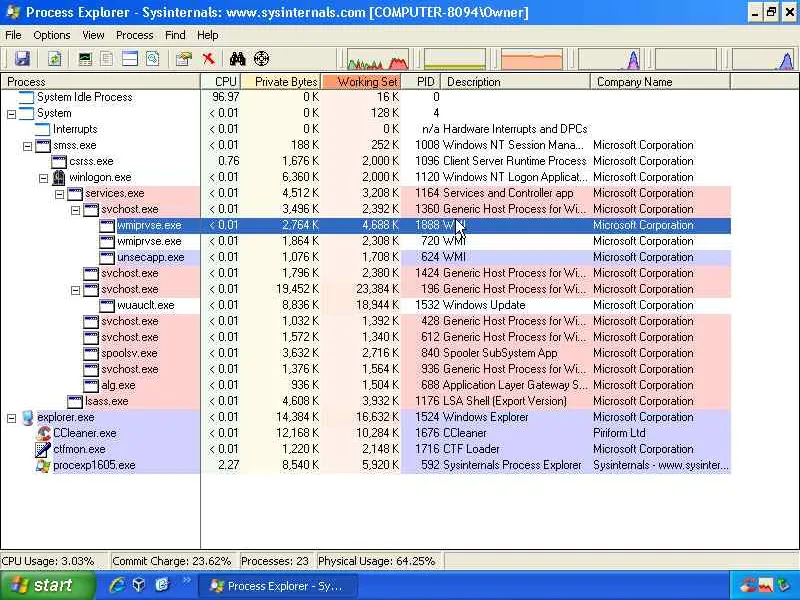Sort by the Private Bytes column header

281,82
